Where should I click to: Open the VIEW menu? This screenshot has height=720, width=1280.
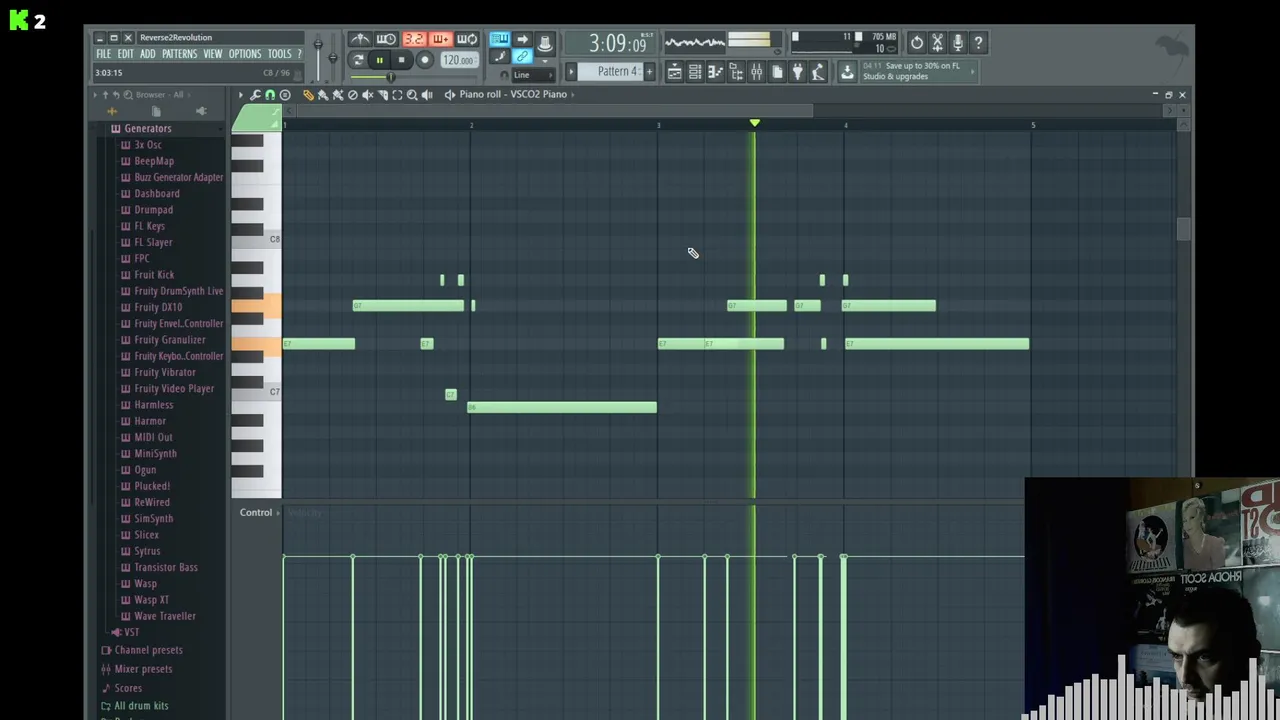(x=212, y=54)
